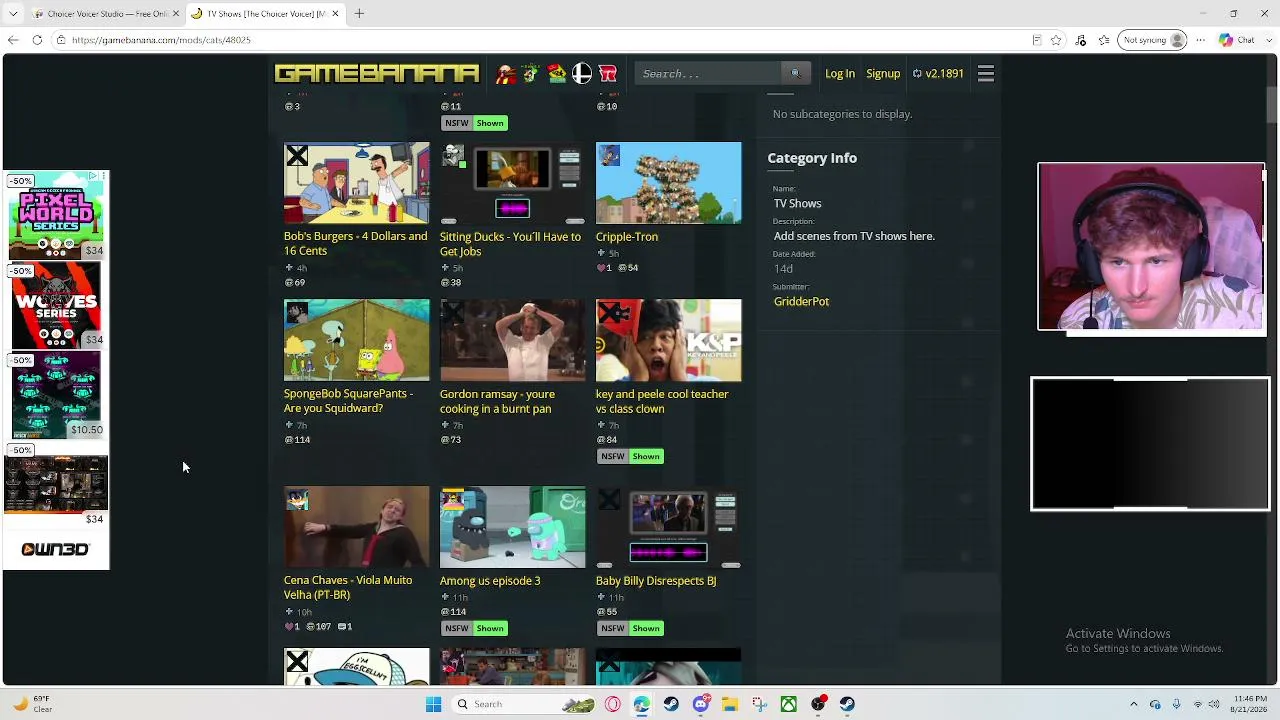Click the submitter avatar on Cripple-Tron thumbnail
Screen dimensions: 1280x720
click(x=609, y=155)
